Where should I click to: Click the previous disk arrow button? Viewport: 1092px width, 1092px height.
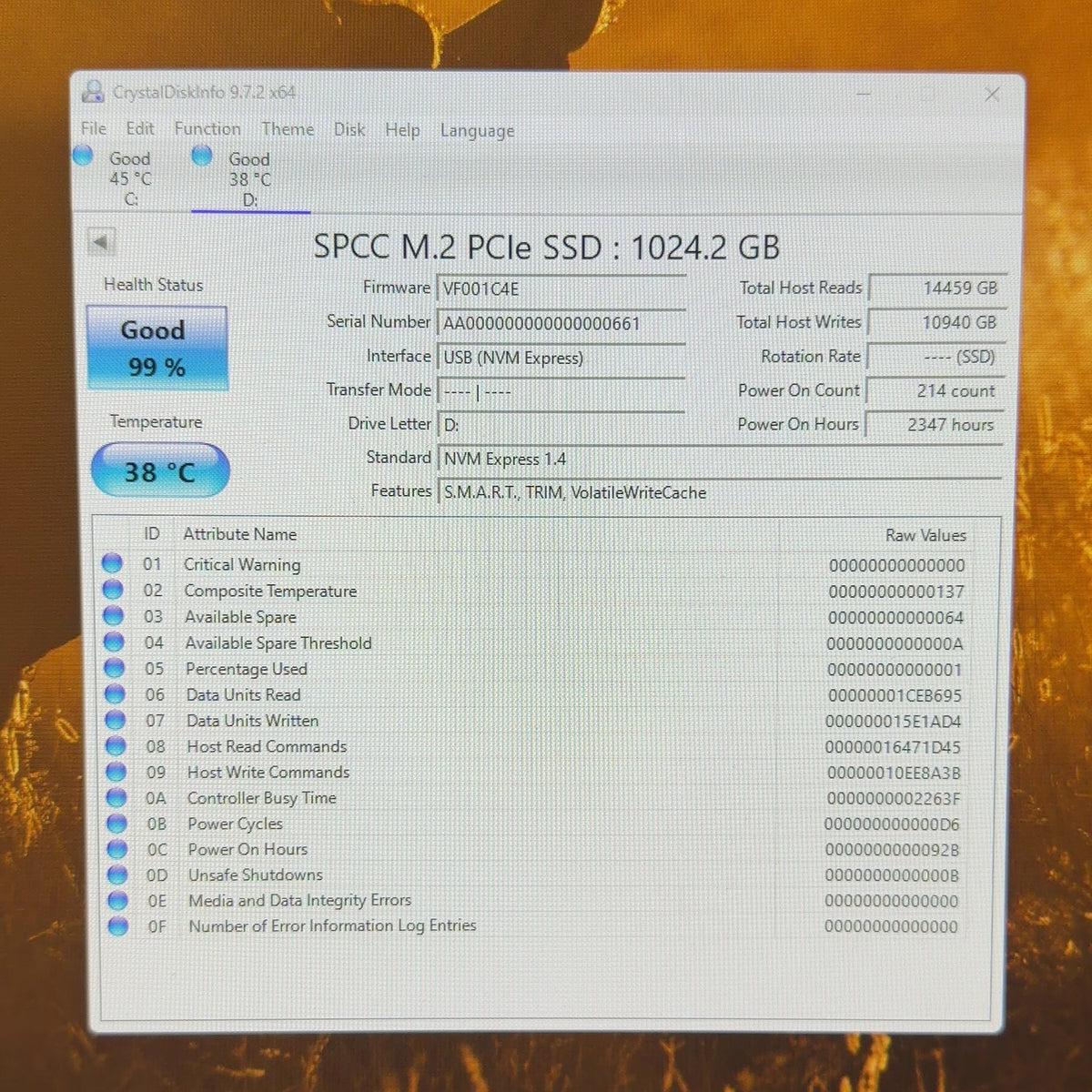point(101,243)
